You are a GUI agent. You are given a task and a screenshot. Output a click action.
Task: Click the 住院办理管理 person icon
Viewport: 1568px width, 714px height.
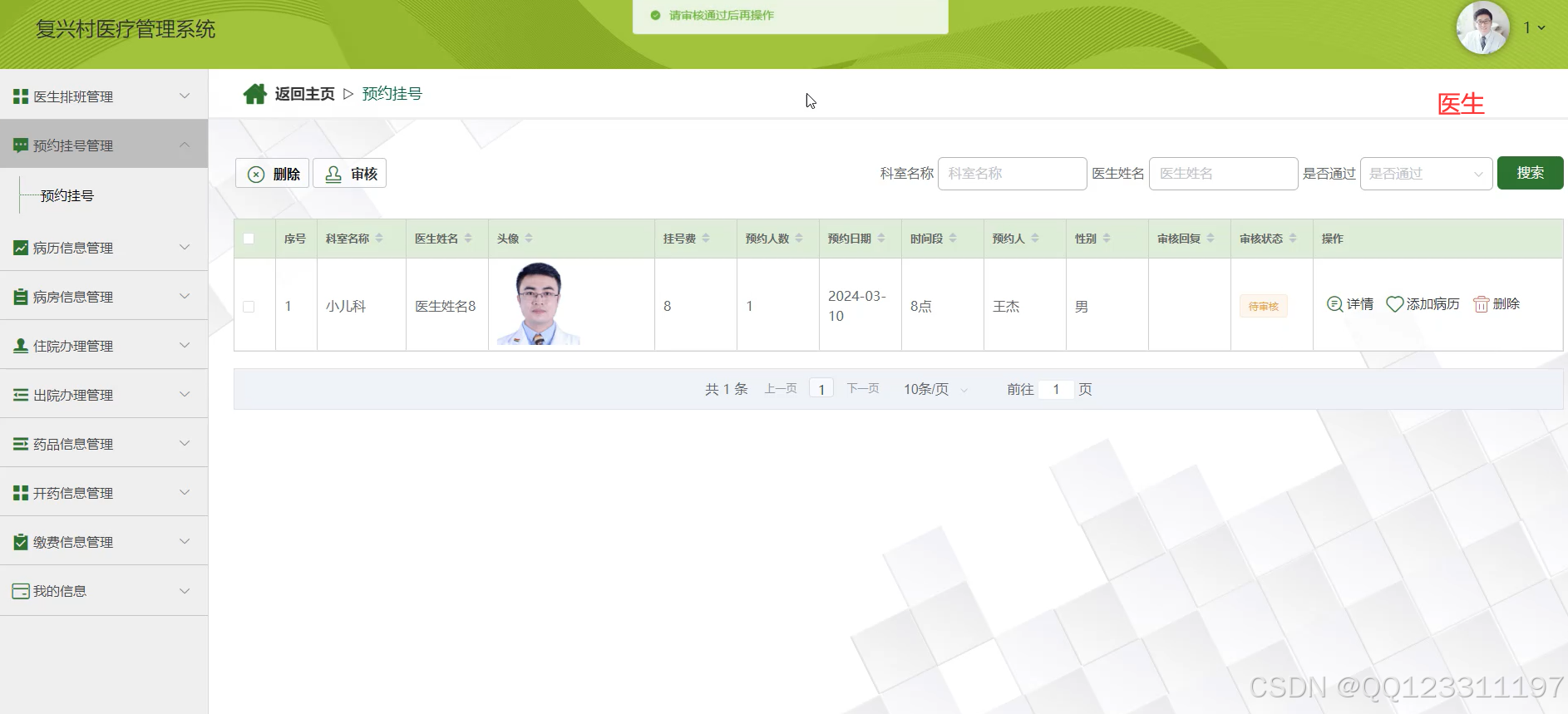[x=21, y=346]
